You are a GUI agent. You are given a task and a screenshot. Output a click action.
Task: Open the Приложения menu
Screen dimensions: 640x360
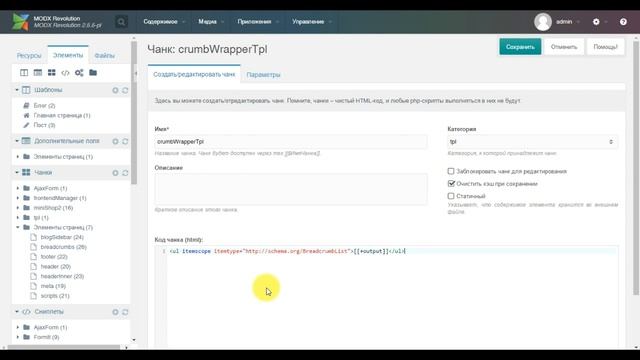[x=258, y=22]
